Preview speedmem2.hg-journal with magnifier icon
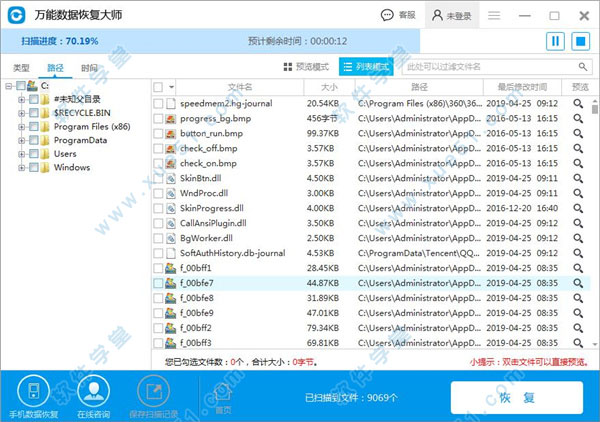The image size is (600, 422). click(578, 103)
